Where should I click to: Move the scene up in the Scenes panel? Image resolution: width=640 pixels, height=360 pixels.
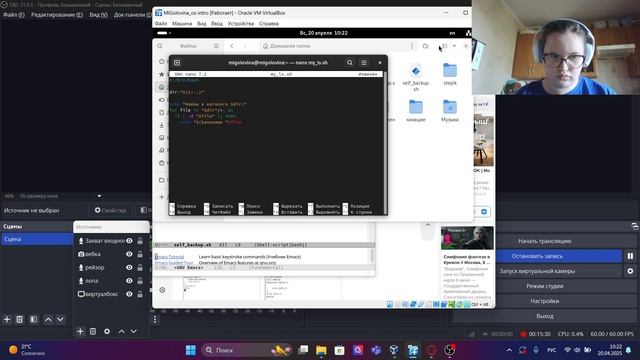click(48, 319)
